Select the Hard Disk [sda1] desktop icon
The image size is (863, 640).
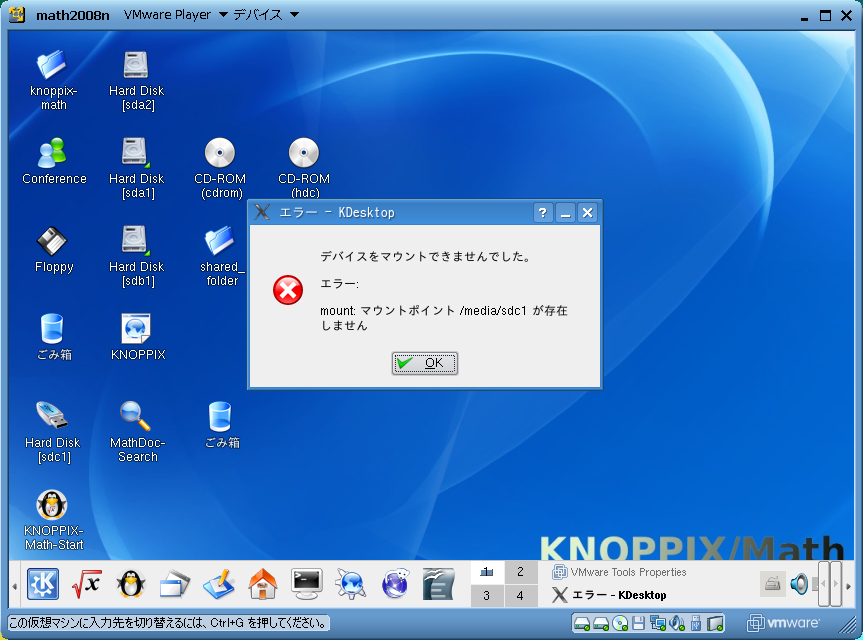click(x=136, y=152)
